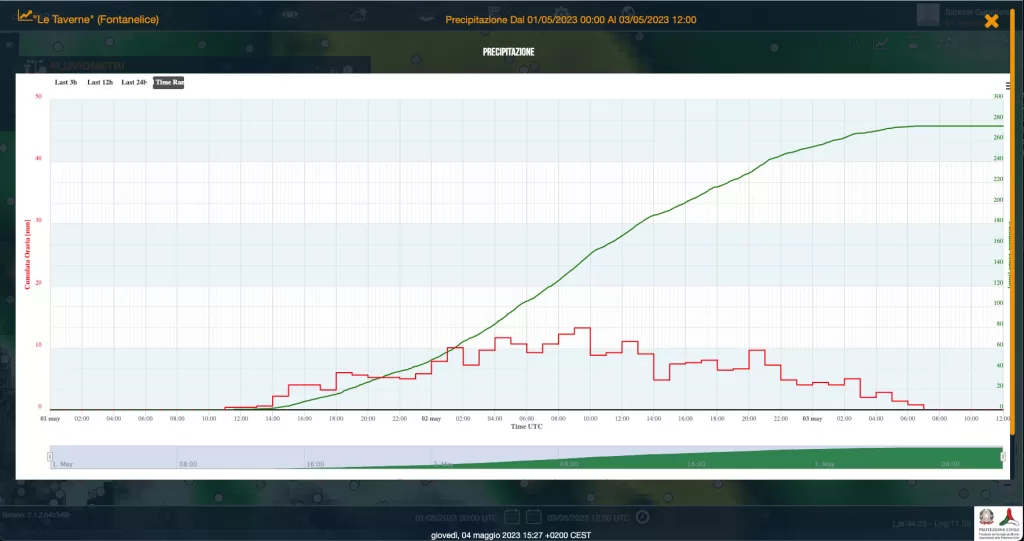
Task: Select the Last 12h range button
Action: click(x=99, y=82)
